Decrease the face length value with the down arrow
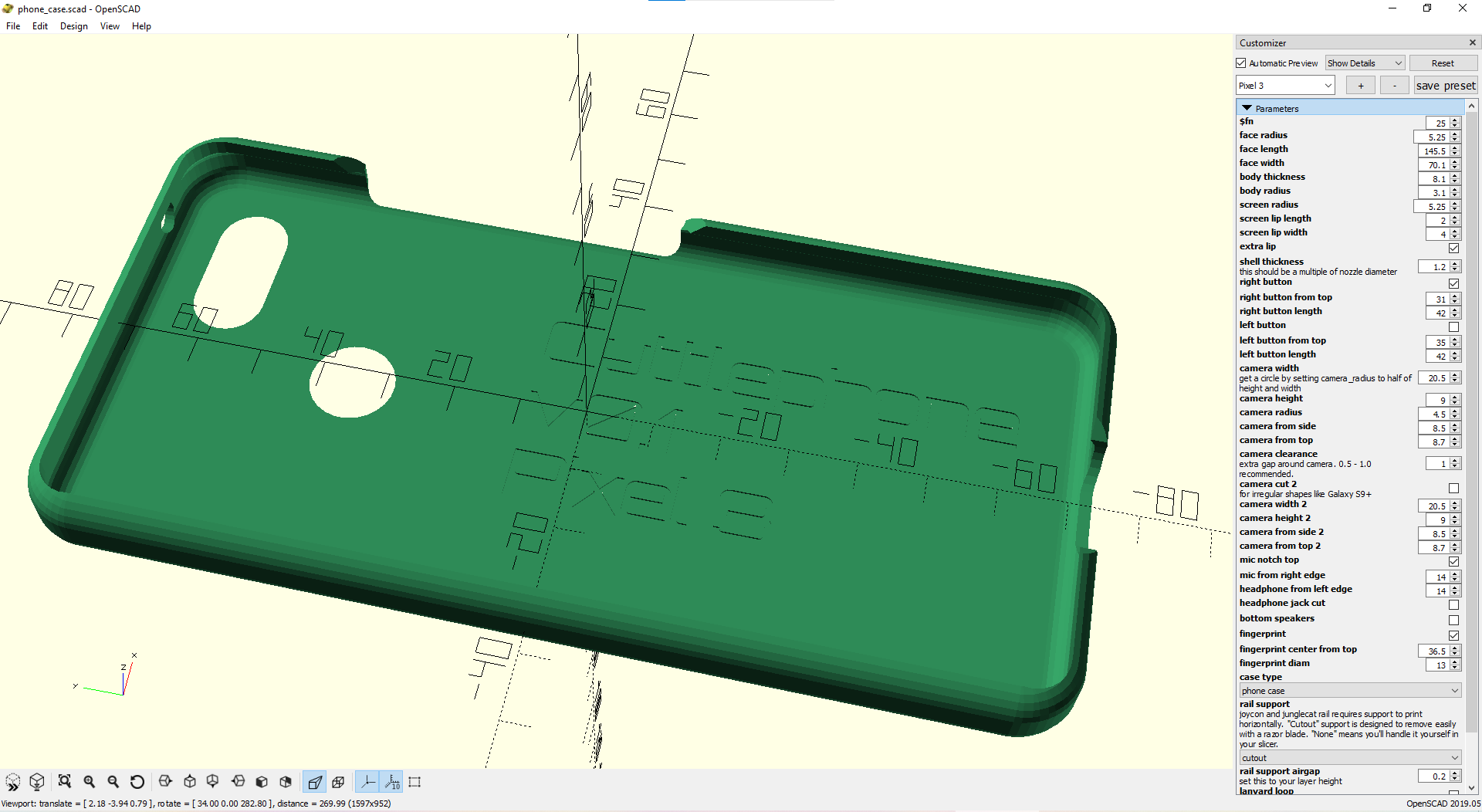Screen dimensions: 1482x812 pyautogui.click(x=1455, y=154)
